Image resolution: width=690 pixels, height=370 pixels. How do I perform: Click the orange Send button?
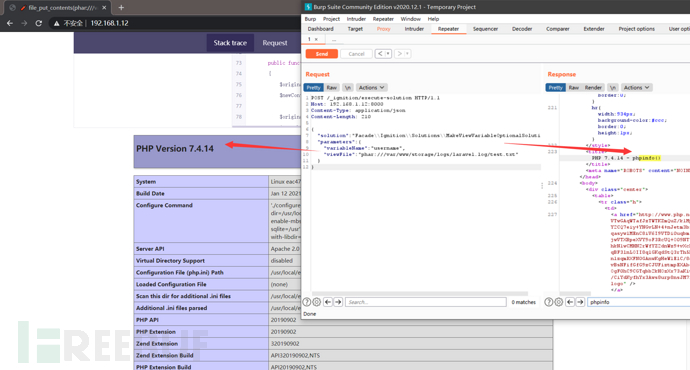point(322,54)
